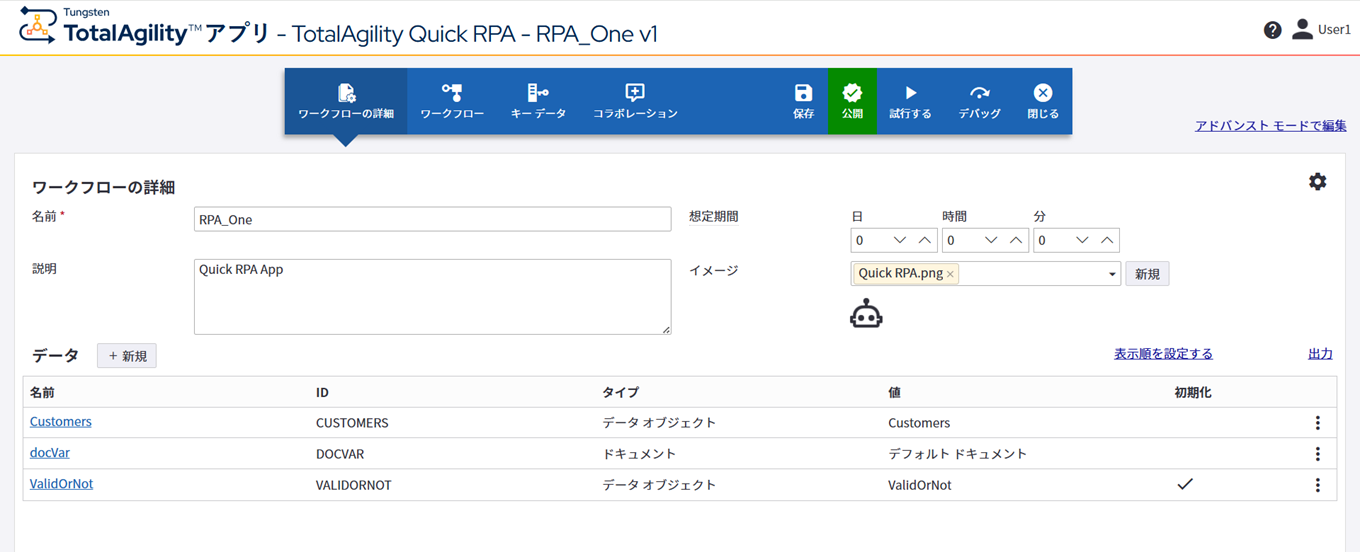Increase the 分 value
Image resolution: width=1360 pixels, height=552 pixels.
pos(1107,240)
